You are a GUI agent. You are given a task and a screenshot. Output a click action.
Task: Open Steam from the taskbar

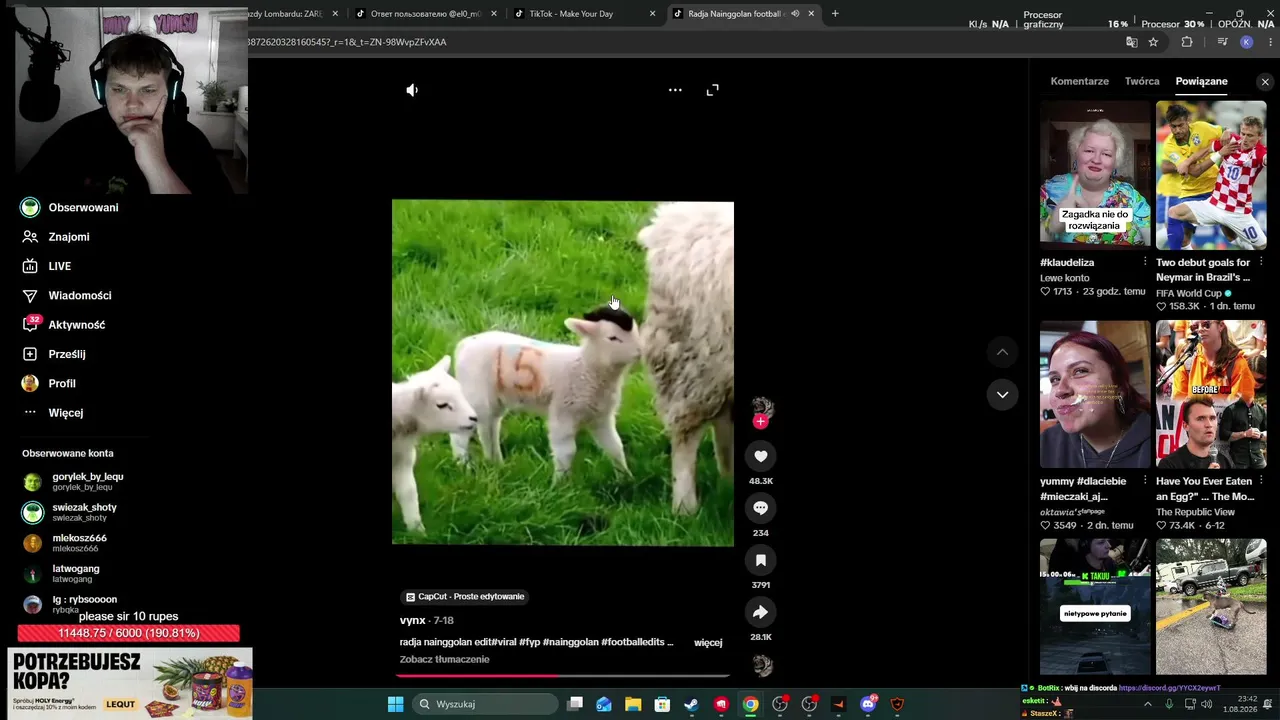tap(691, 704)
